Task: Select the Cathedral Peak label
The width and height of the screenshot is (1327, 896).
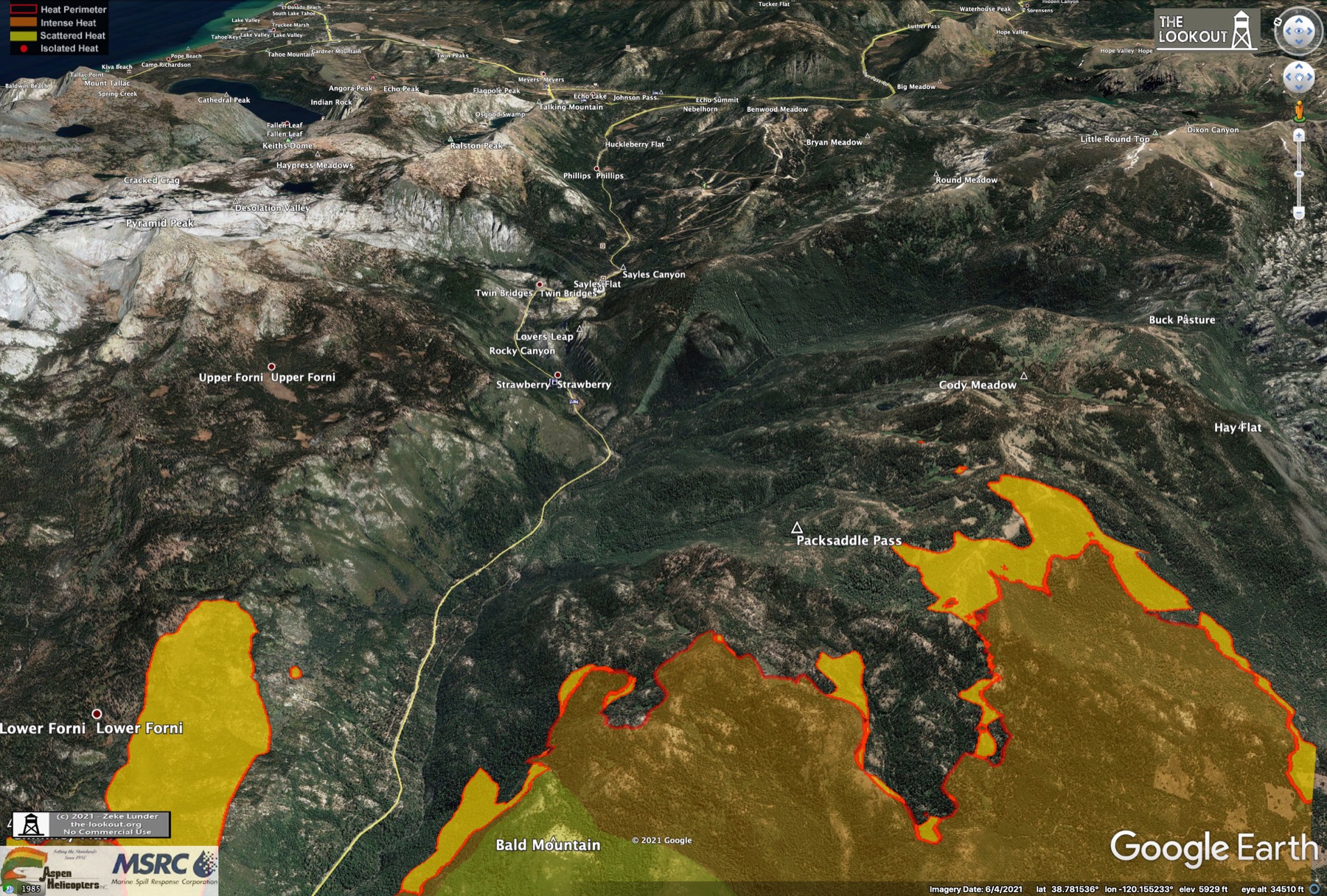Action: pyautogui.click(x=223, y=100)
